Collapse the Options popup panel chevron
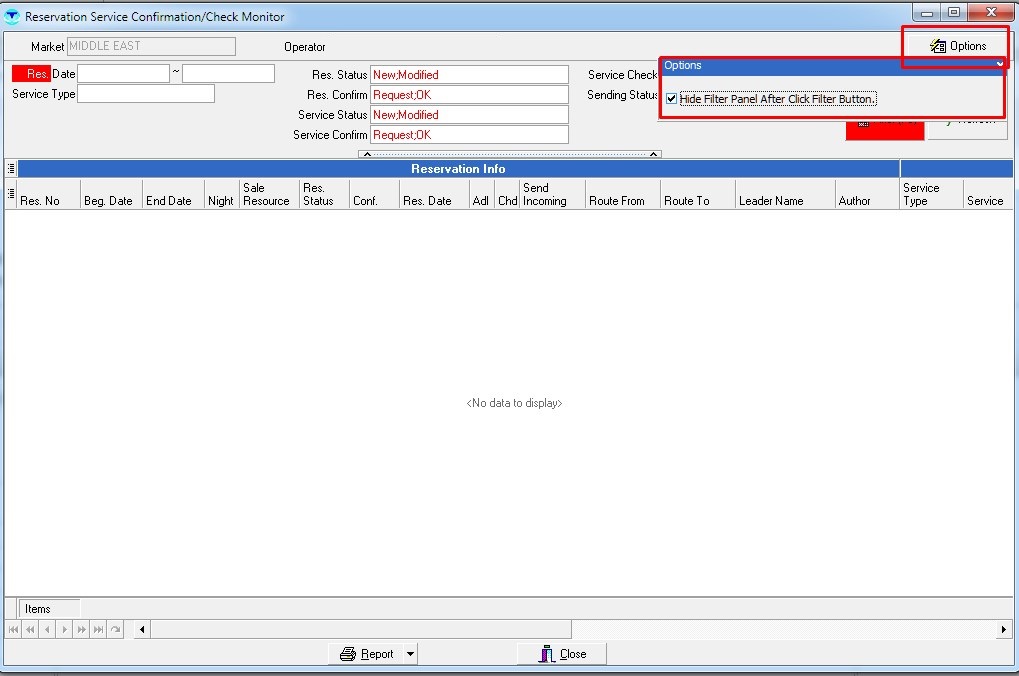 coord(999,65)
